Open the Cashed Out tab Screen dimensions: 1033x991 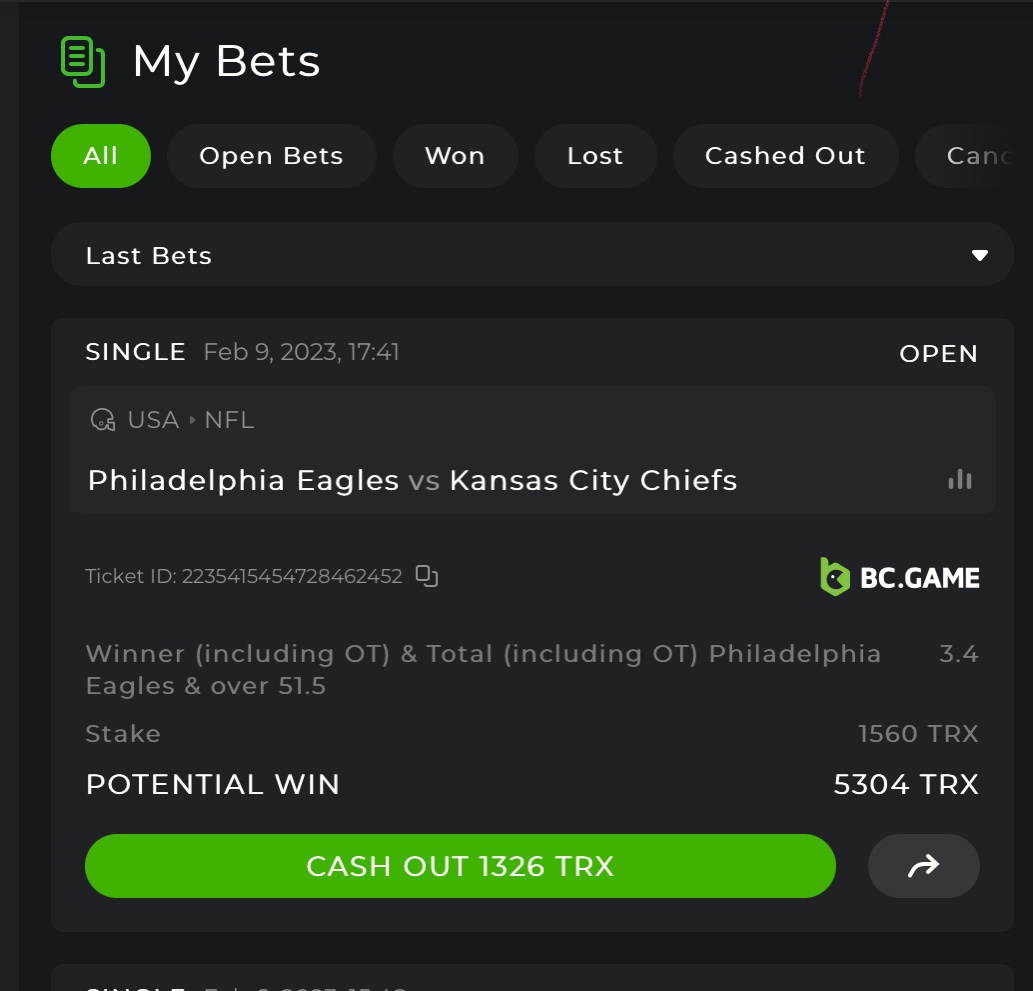785,156
